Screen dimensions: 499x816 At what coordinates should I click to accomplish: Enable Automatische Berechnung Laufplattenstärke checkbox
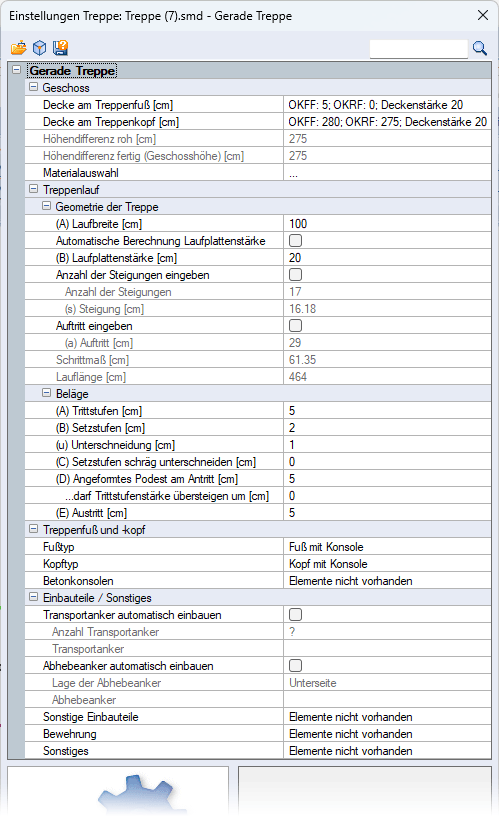(296, 240)
